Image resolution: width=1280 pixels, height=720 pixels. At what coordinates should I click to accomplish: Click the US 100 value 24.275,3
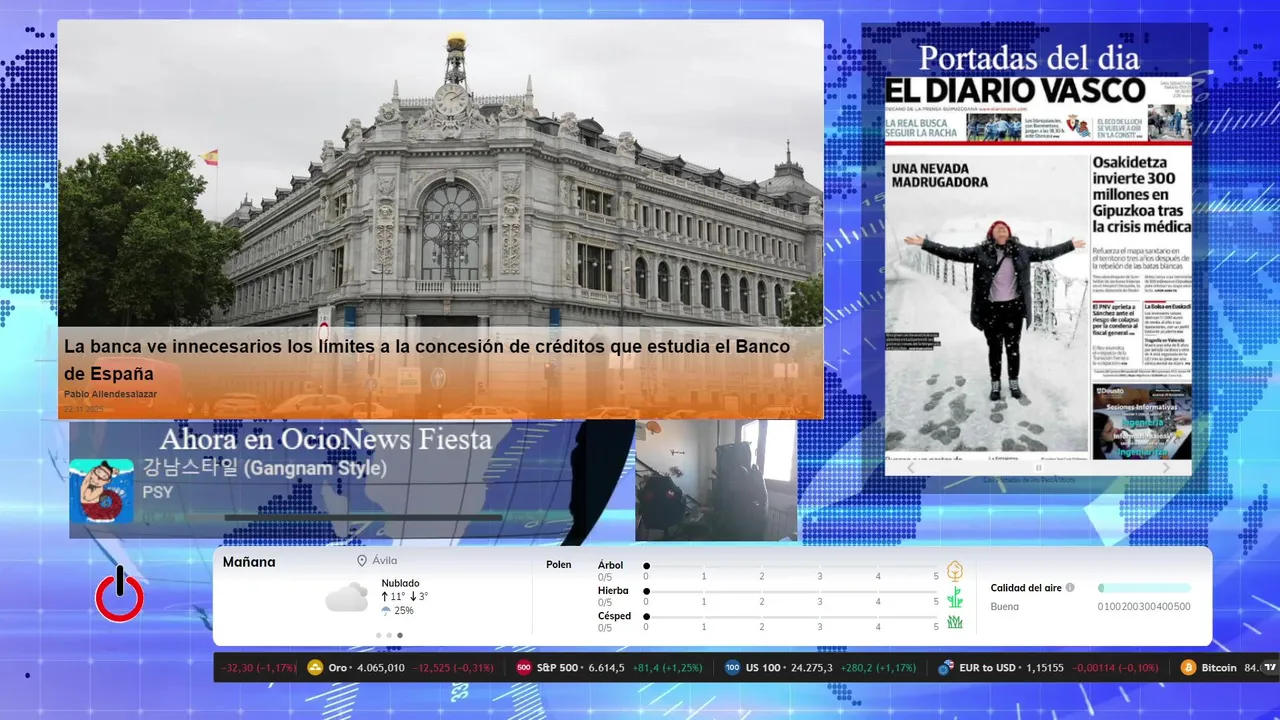click(x=811, y=668)
